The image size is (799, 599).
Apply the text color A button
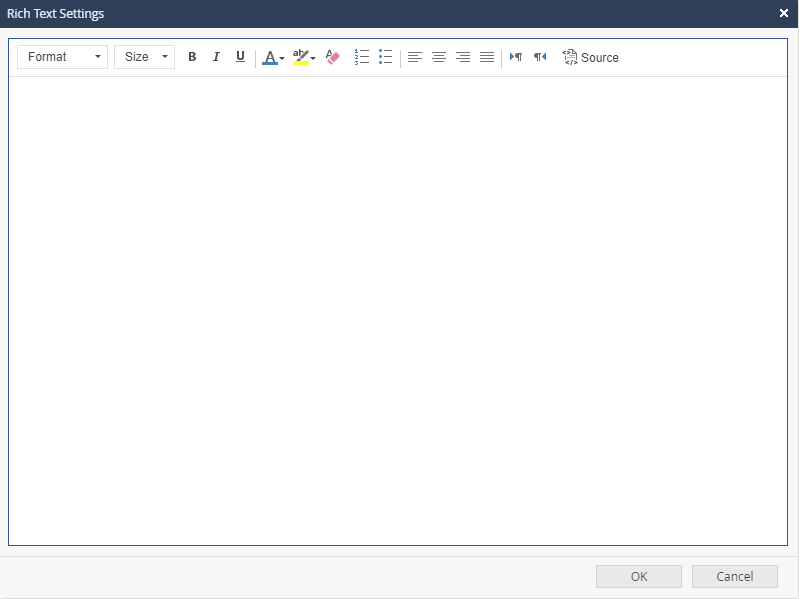click(x=270, y=57)
